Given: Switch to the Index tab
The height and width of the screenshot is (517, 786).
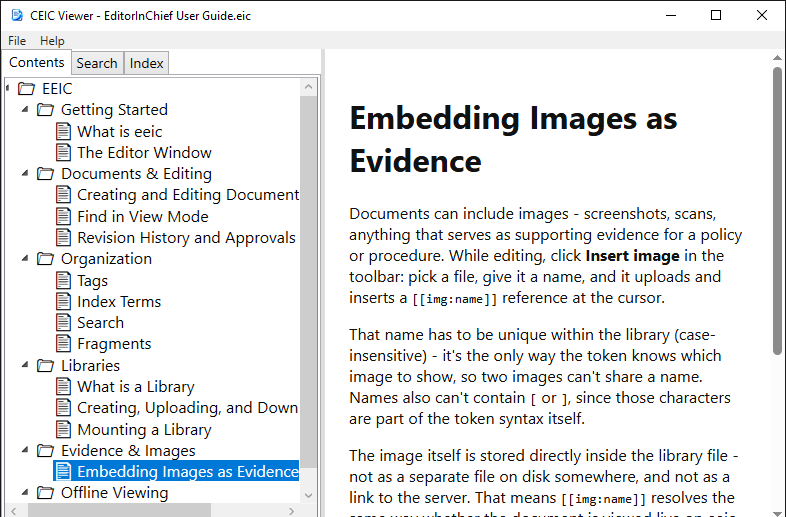Looking at the screenshot, I should pos(146,63).
